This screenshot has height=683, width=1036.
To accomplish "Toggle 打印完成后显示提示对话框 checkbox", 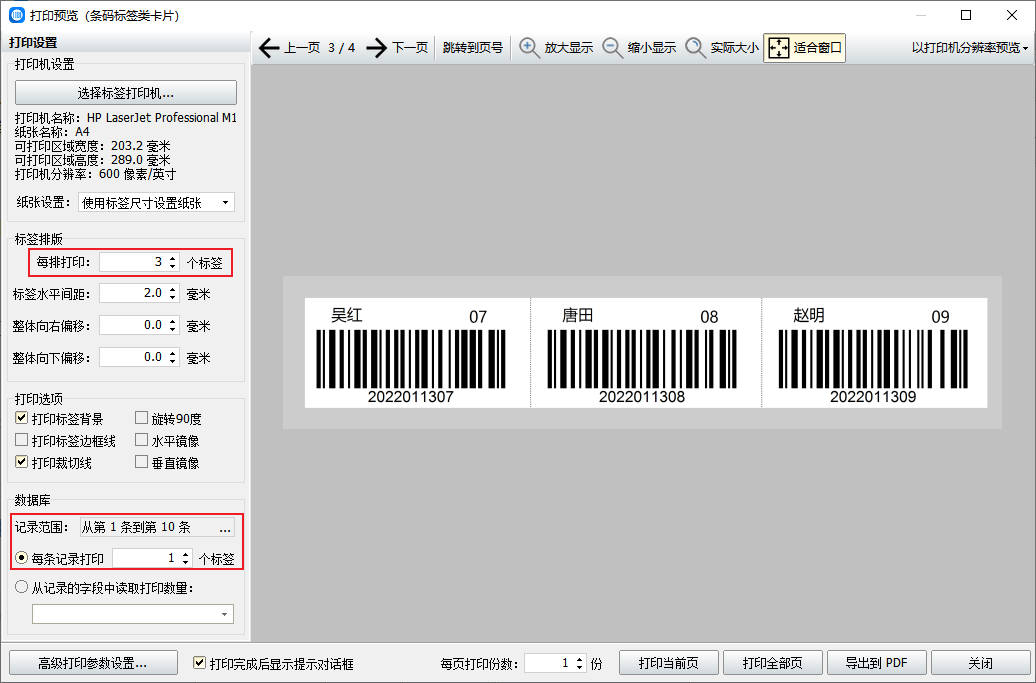I will (199, 663).
